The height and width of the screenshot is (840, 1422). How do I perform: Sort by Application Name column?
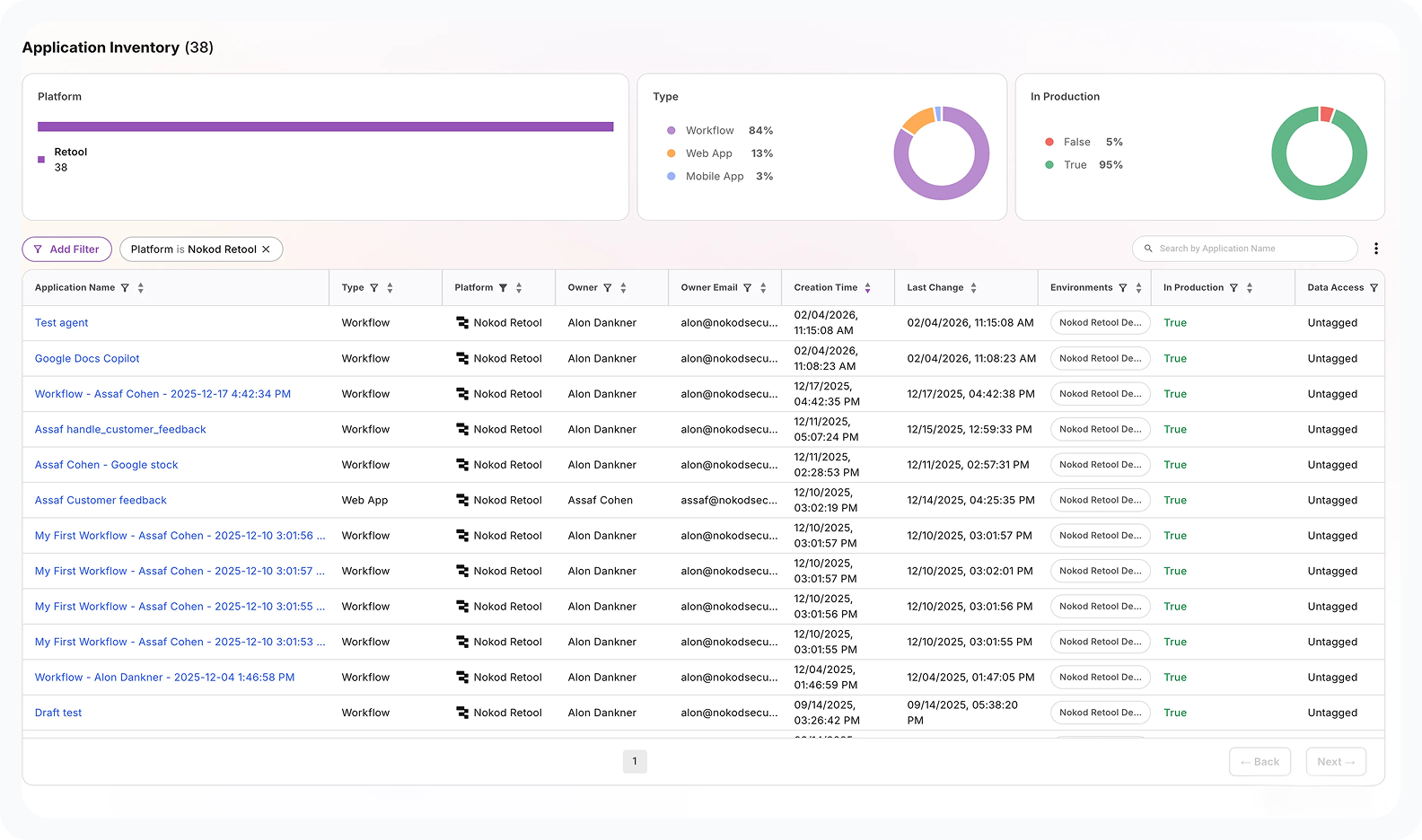pos(141,288)
